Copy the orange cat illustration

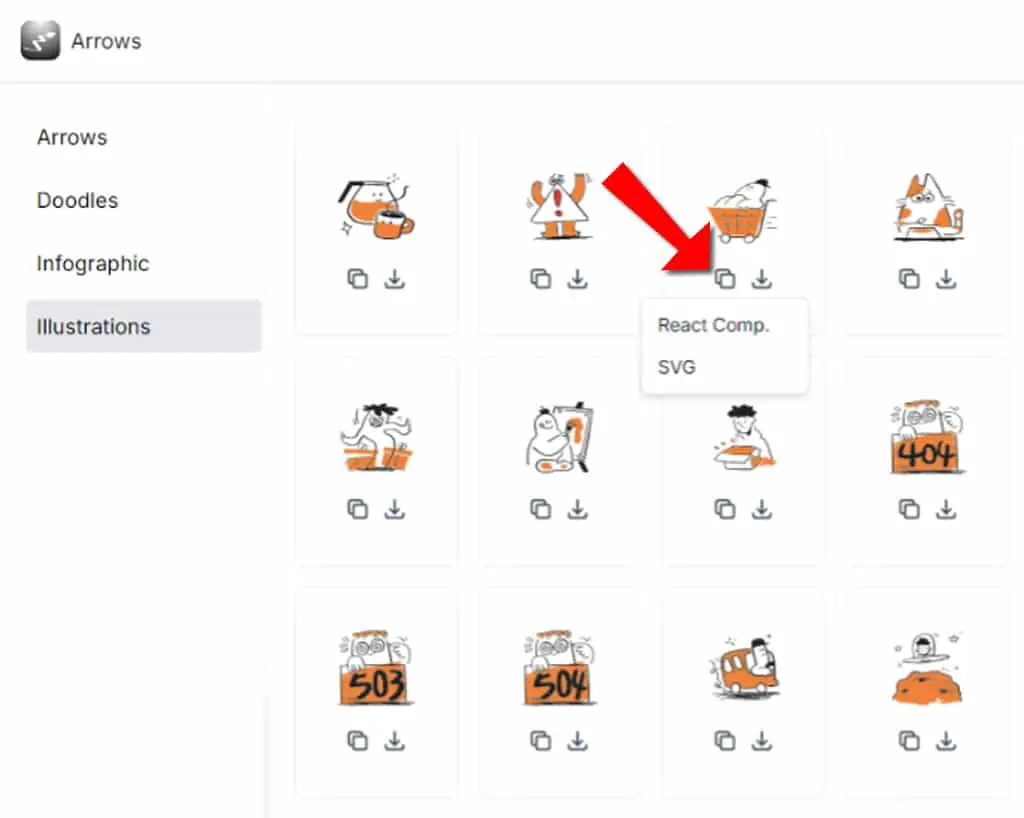[x=909, y=279]
